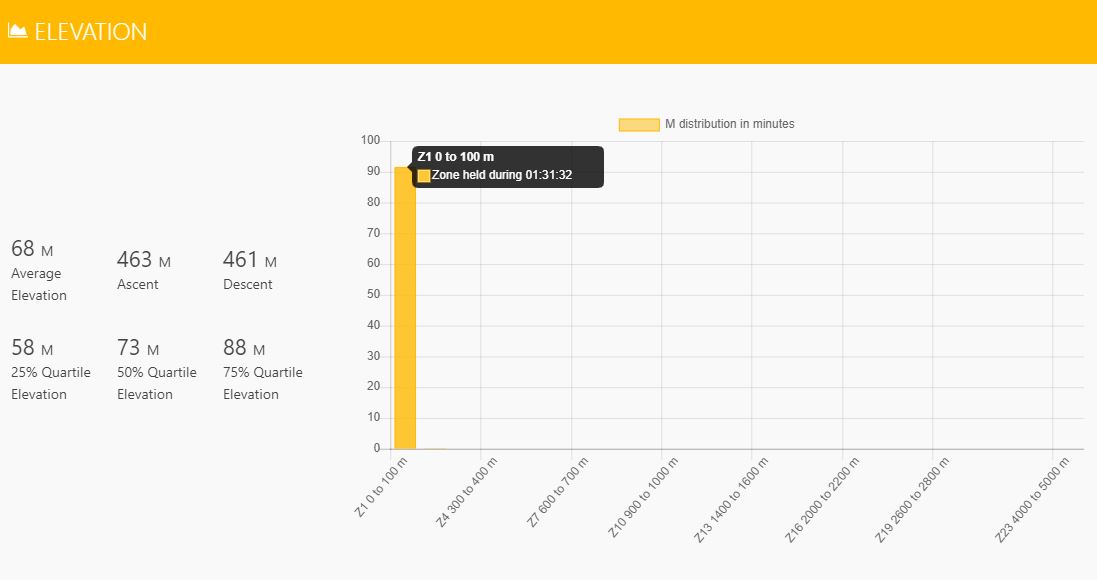
Task: Click the Z4 300 to 400 m axis label
Action: coord(467,492)
